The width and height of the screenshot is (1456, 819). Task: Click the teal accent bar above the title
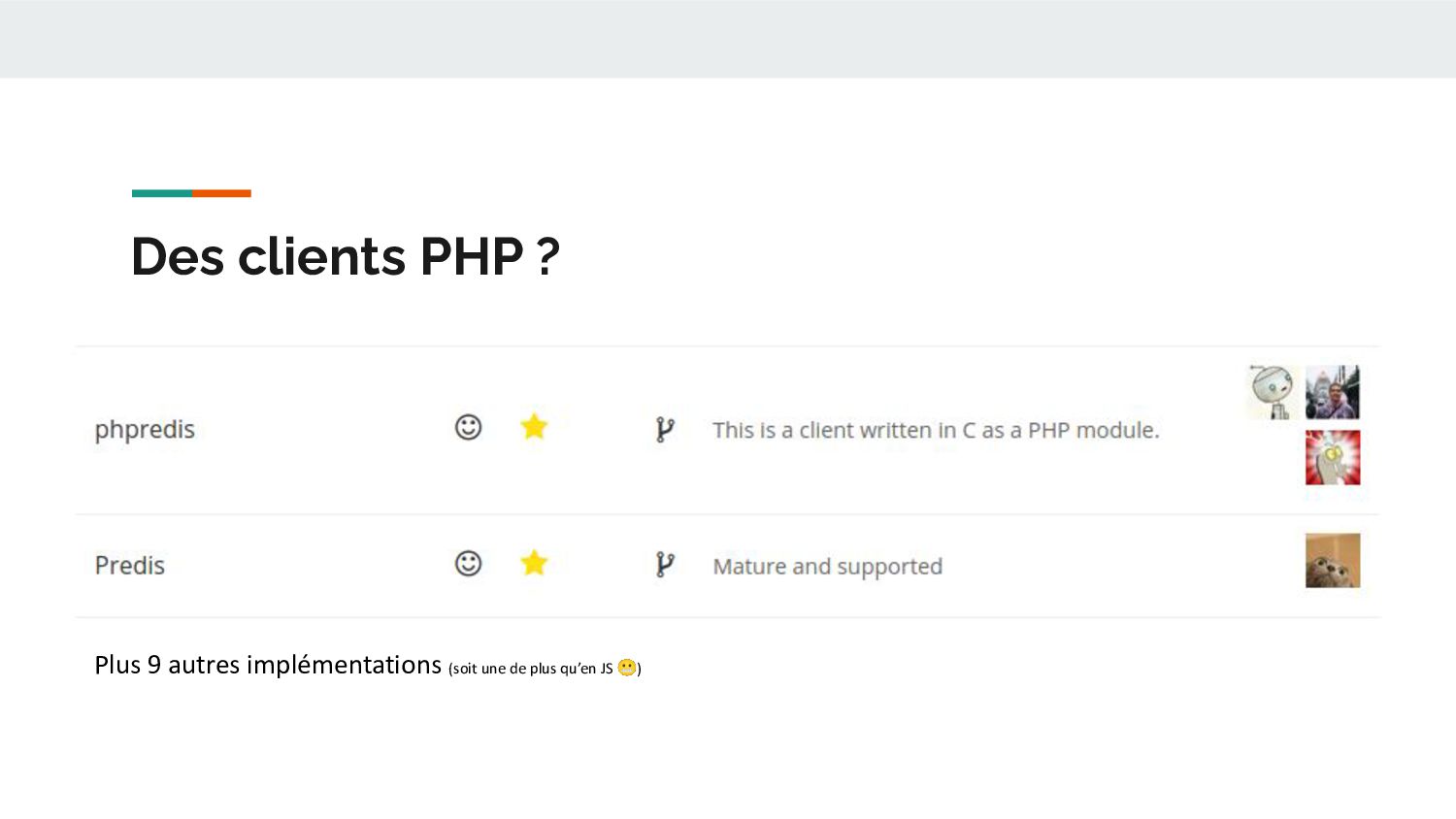click(162, 193)
